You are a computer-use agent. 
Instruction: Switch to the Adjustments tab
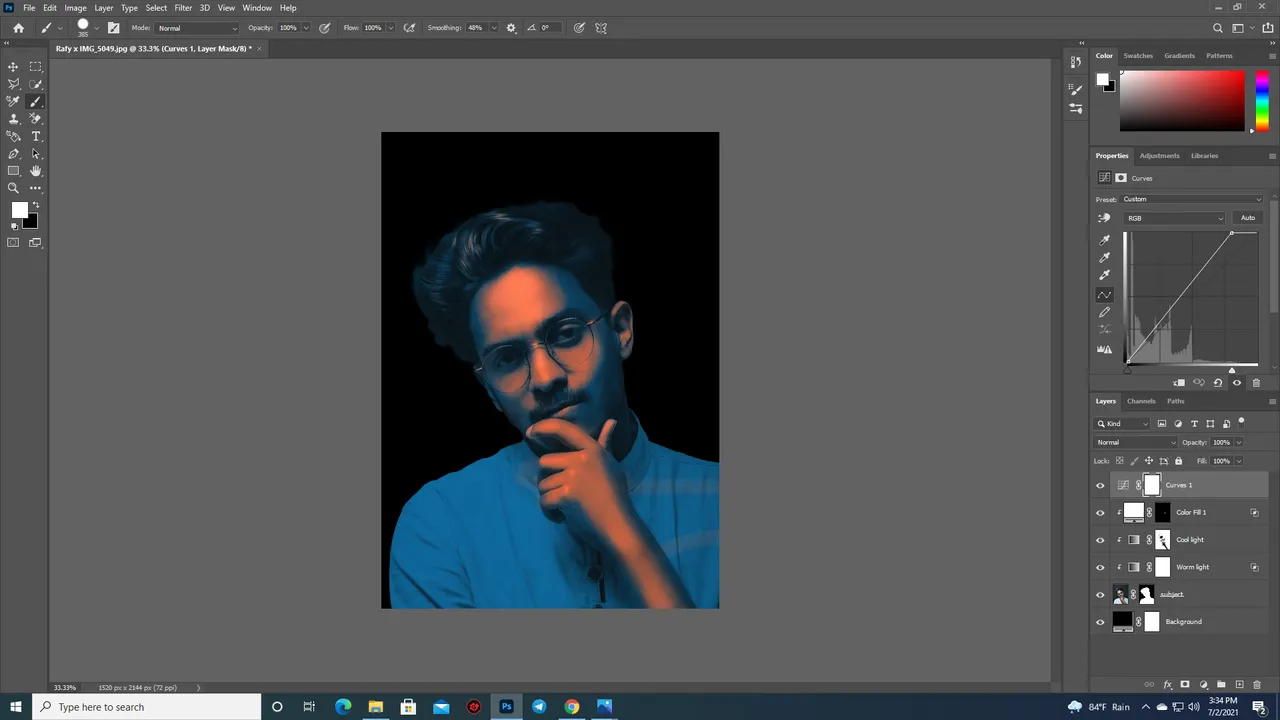1159,156
